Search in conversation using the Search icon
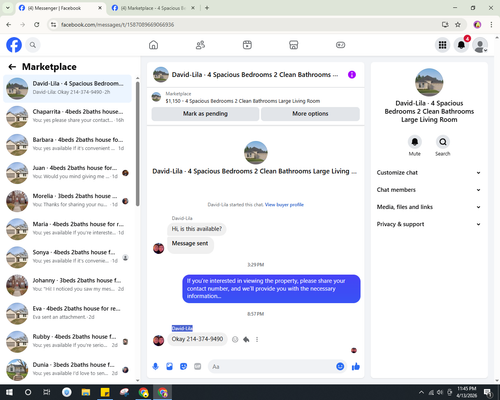The image size is (500, 400). coord(443,142)
